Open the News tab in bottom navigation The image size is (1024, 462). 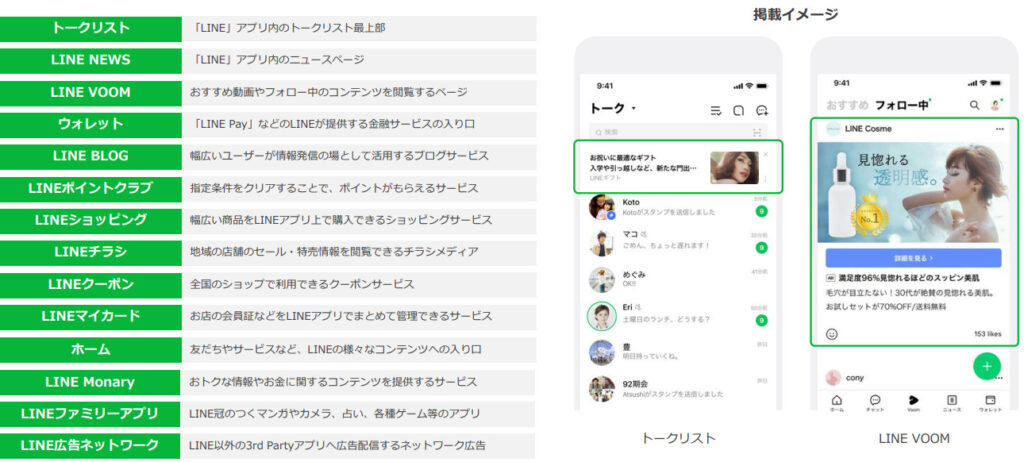click(x=951, y=400)
